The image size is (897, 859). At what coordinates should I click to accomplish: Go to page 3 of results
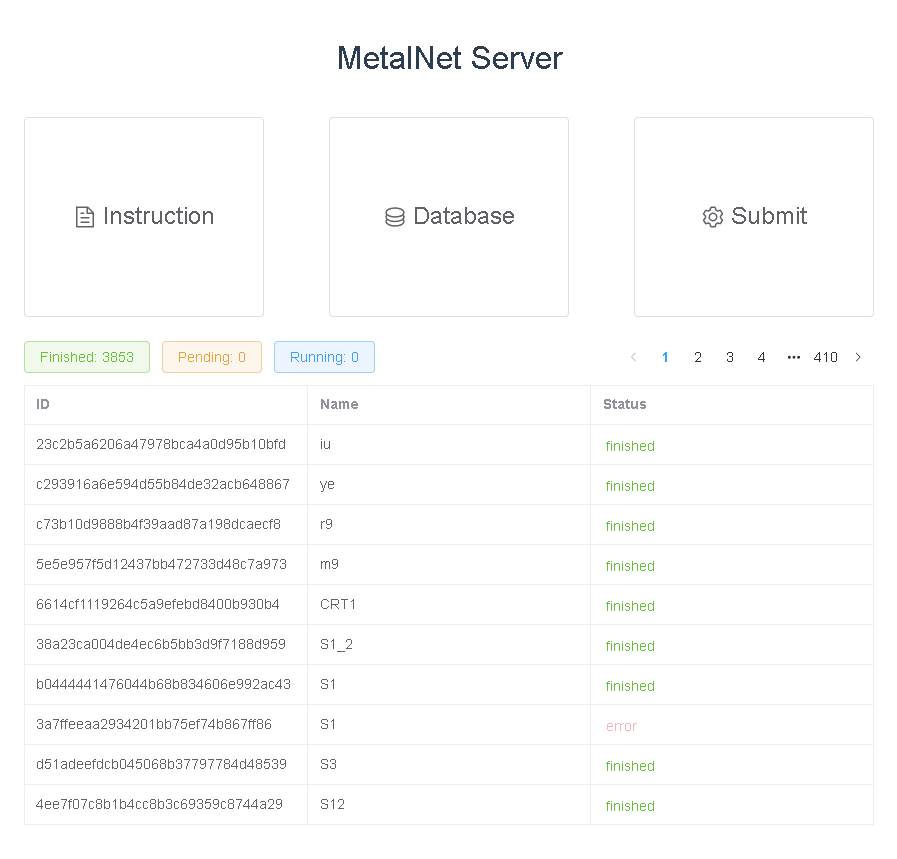pyautogui.click(x=730, y=357)
